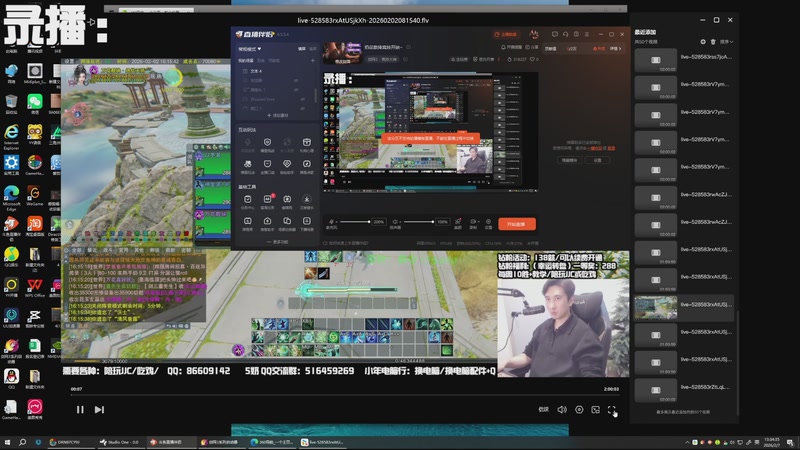Enter fullscreen mode in the video player
Screen dimensions: 800x450
612,409
